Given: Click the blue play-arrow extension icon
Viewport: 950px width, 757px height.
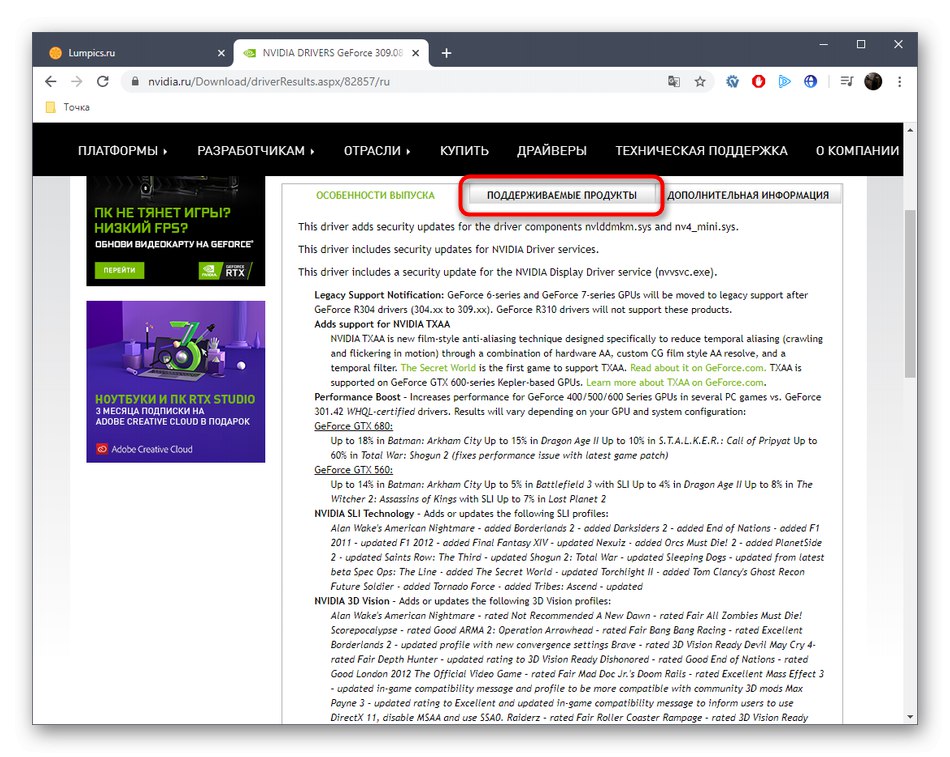Looking at the screenshot, I should 785,82.
